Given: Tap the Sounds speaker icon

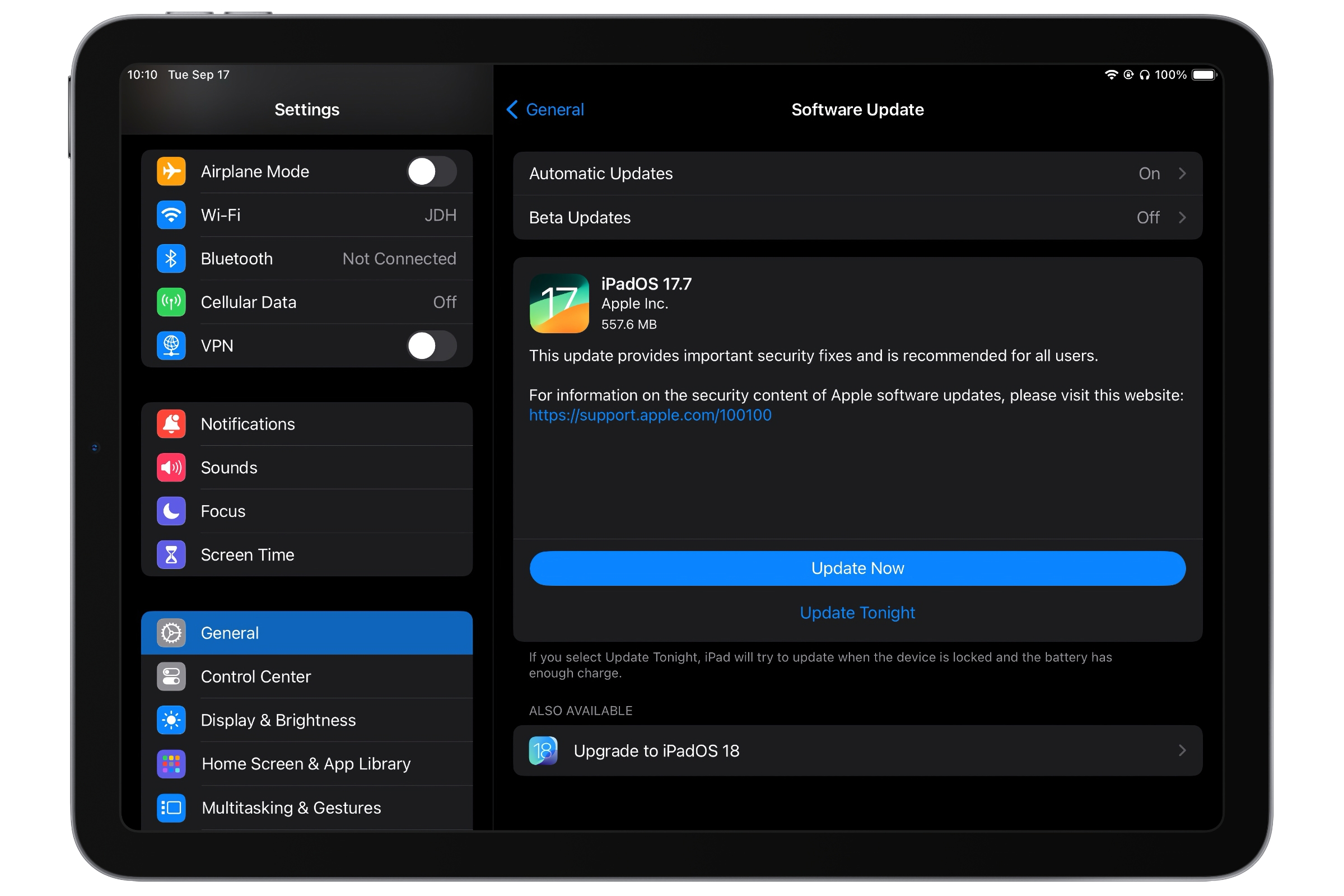Looking at the screenshot, I should (x=171, y=468).
